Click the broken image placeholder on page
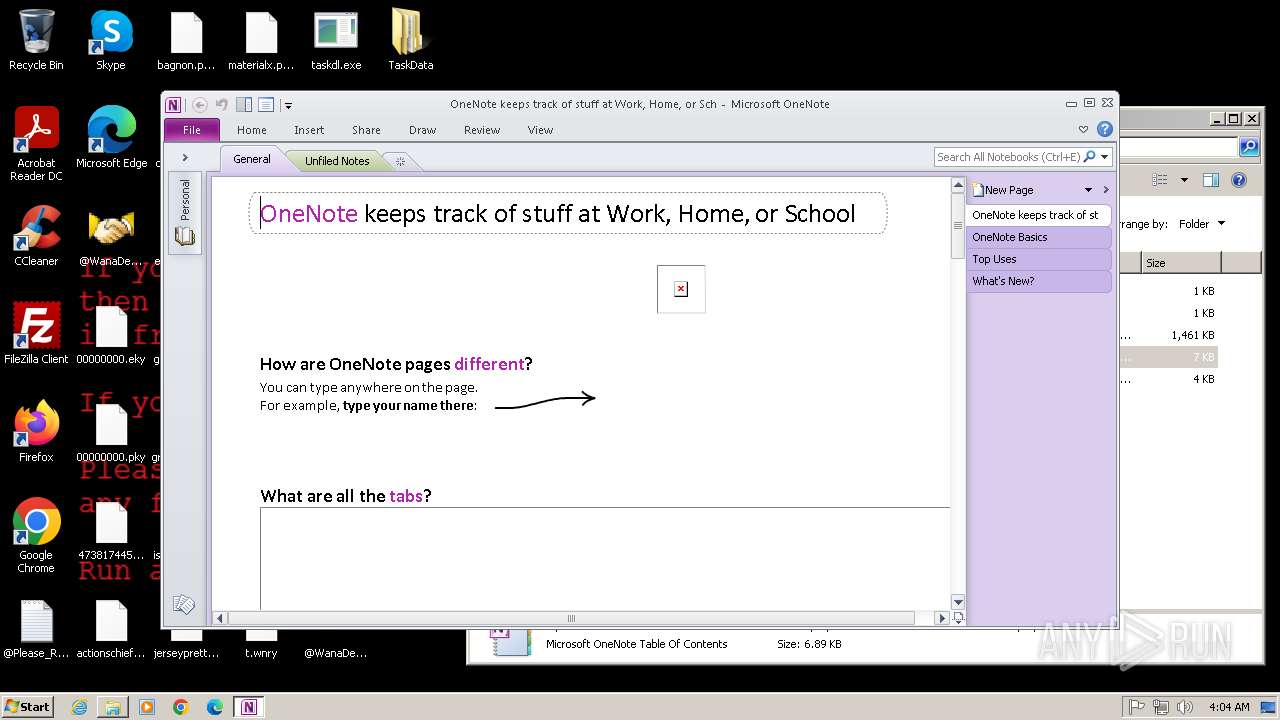The image size is (1280, 720). click(x=681, y=289)
